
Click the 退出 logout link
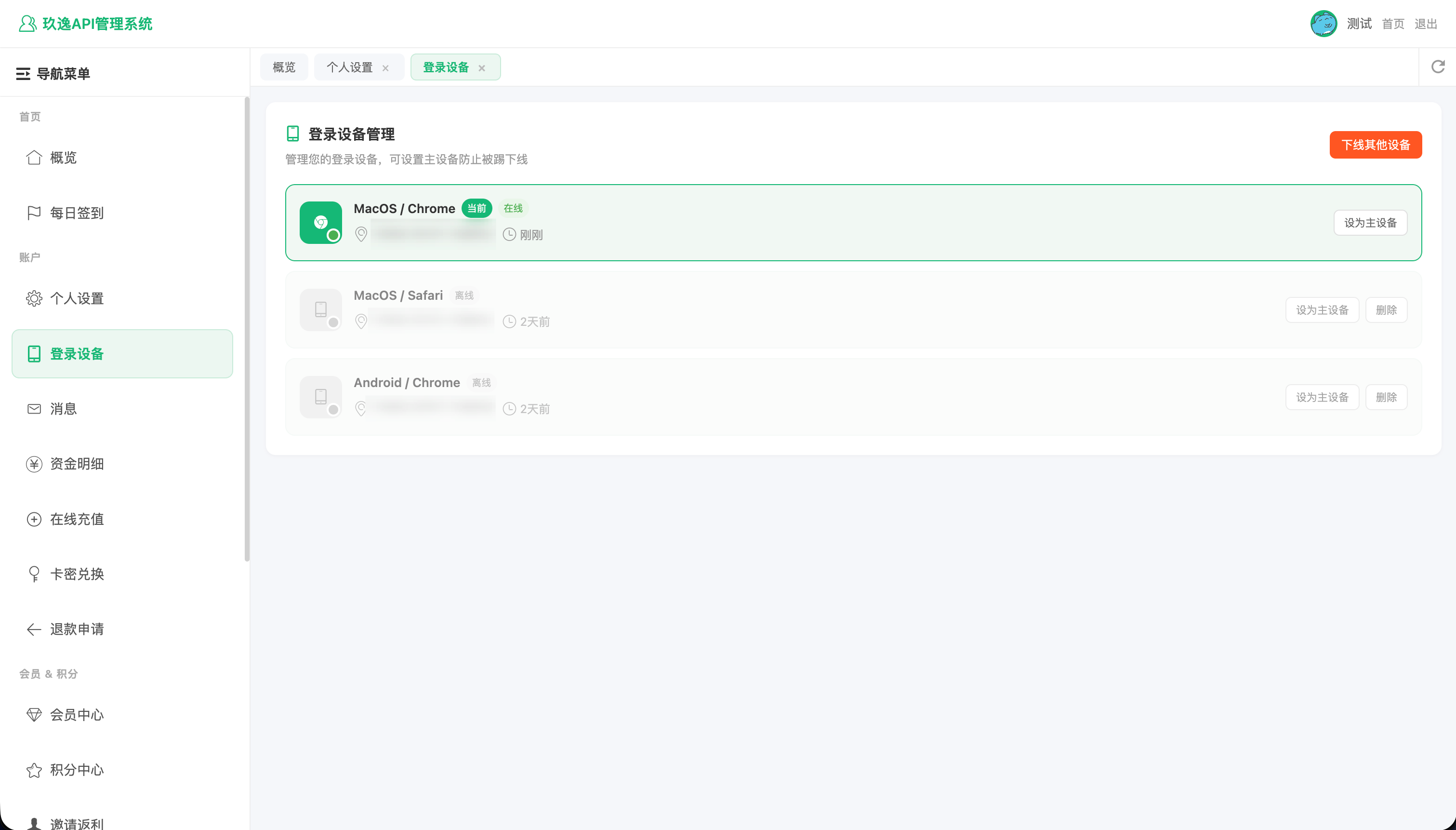point(1426,24)
